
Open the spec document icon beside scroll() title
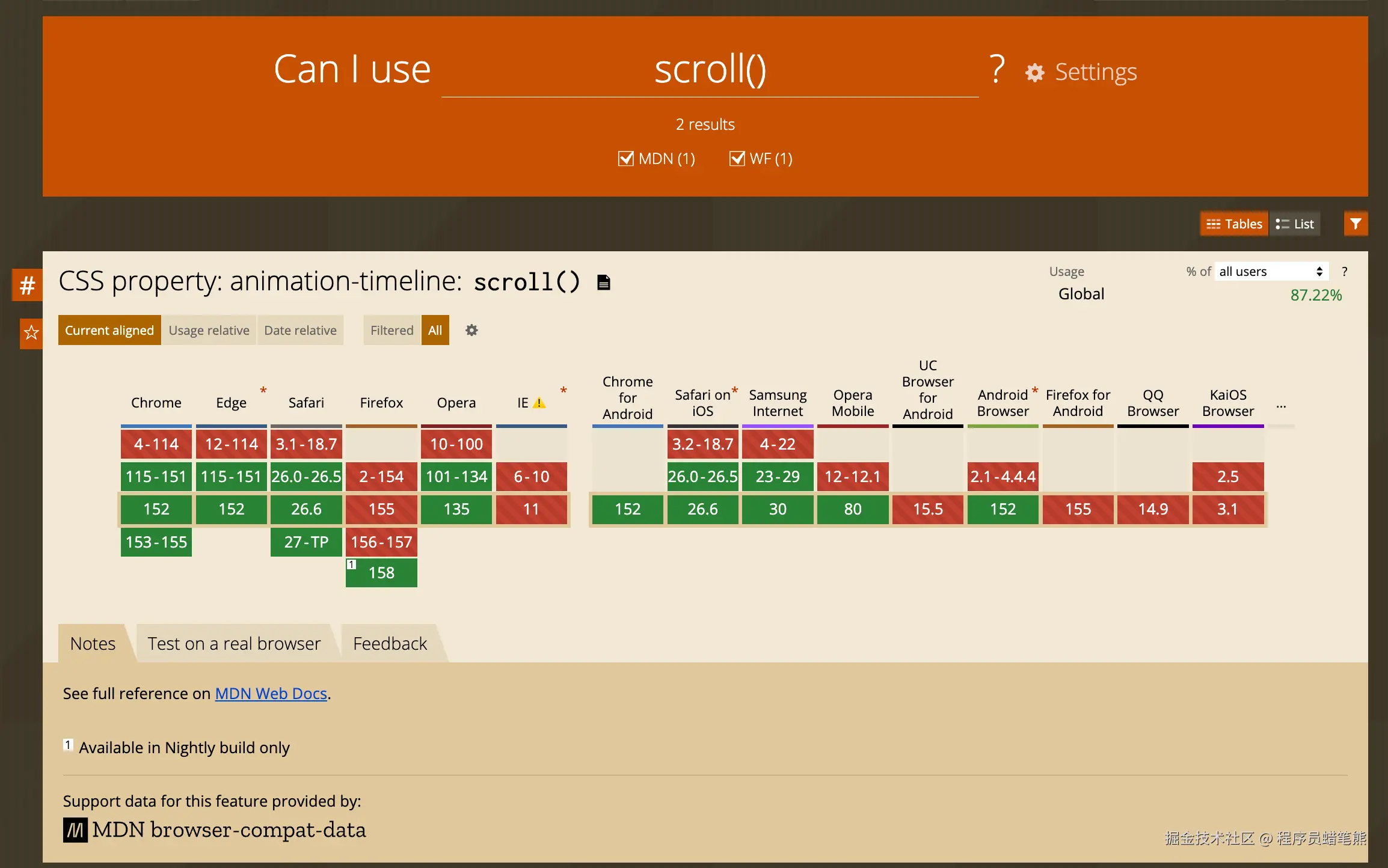(x=604, y=282)
